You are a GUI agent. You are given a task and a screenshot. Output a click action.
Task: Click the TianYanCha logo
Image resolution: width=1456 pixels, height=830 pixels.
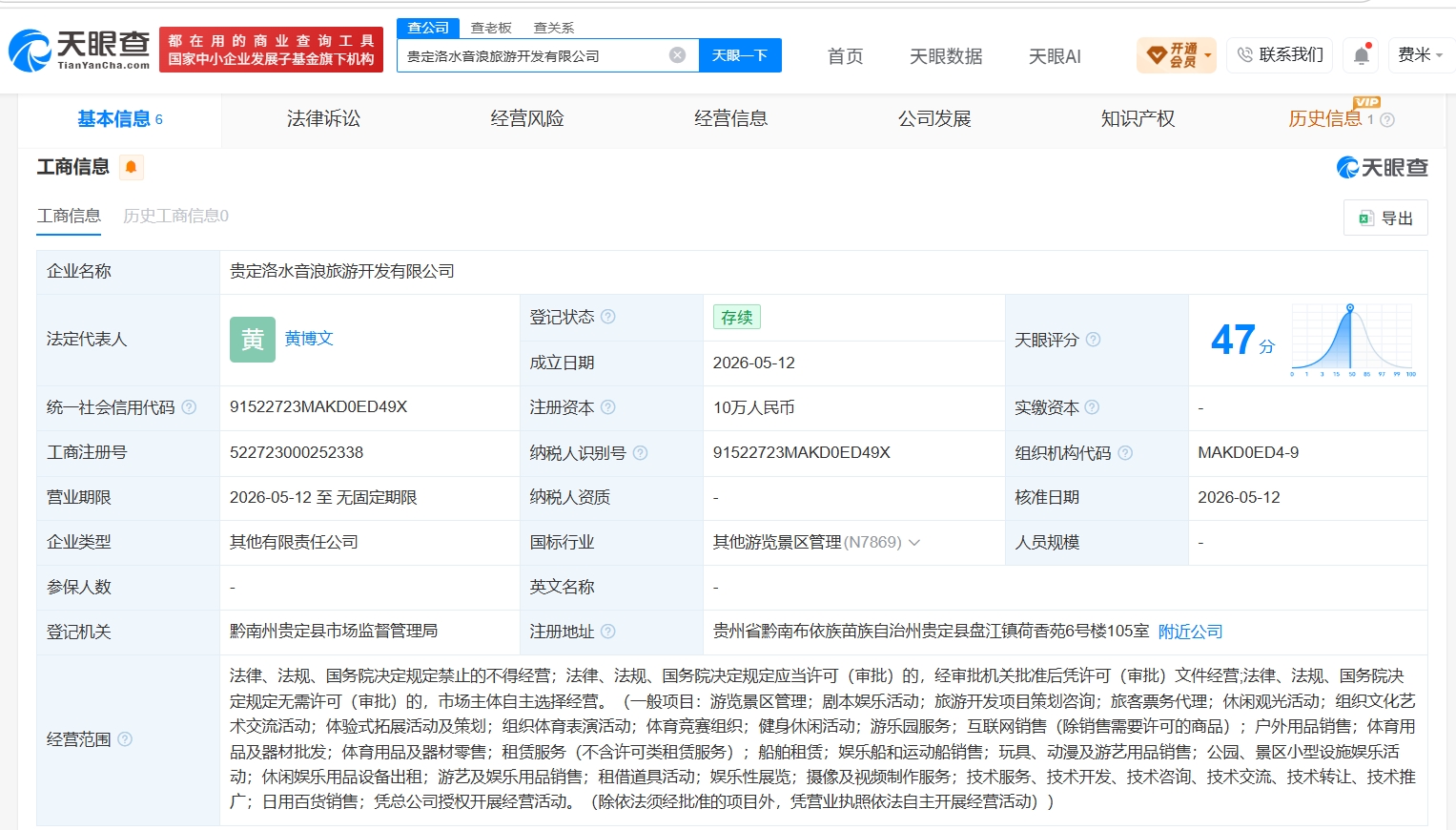79,51
